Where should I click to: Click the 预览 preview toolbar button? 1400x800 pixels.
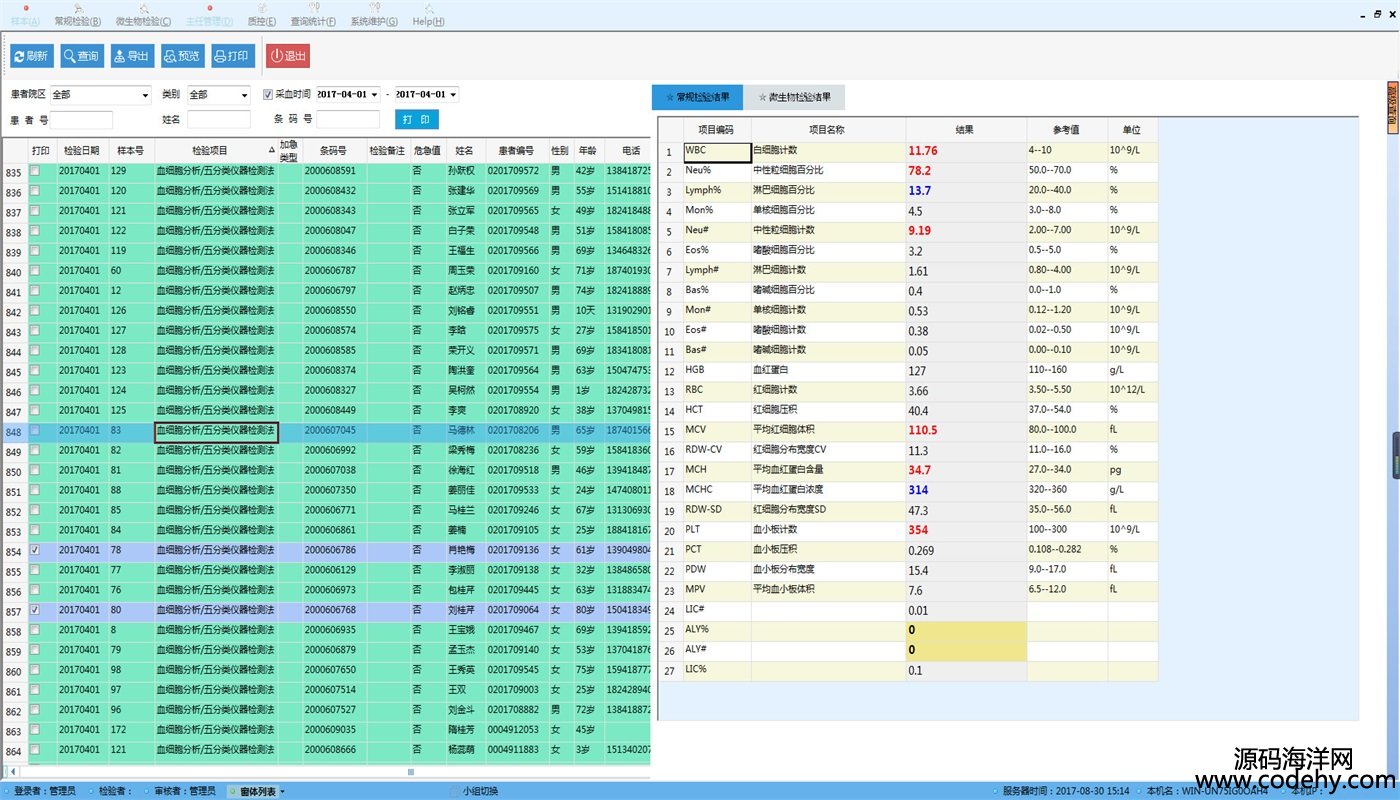181,56
